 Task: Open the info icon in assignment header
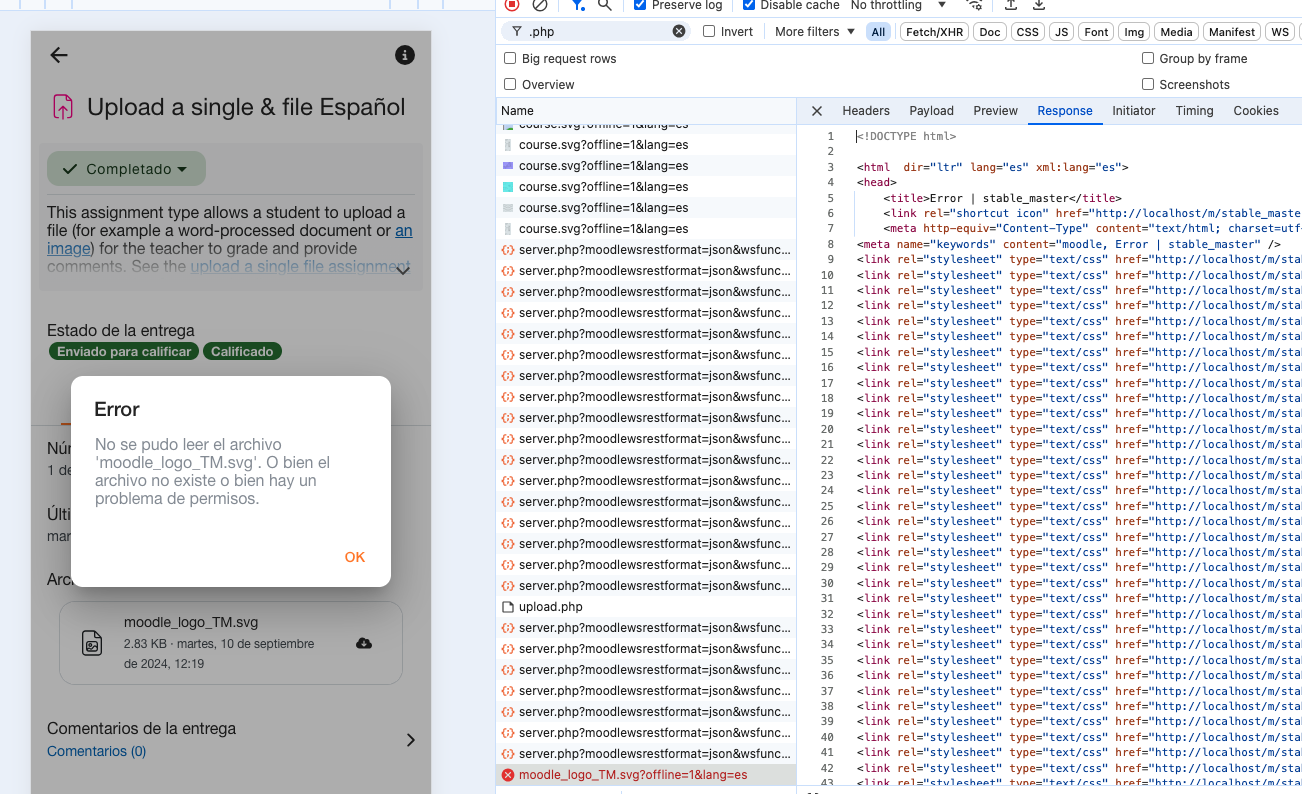[405, 55]
